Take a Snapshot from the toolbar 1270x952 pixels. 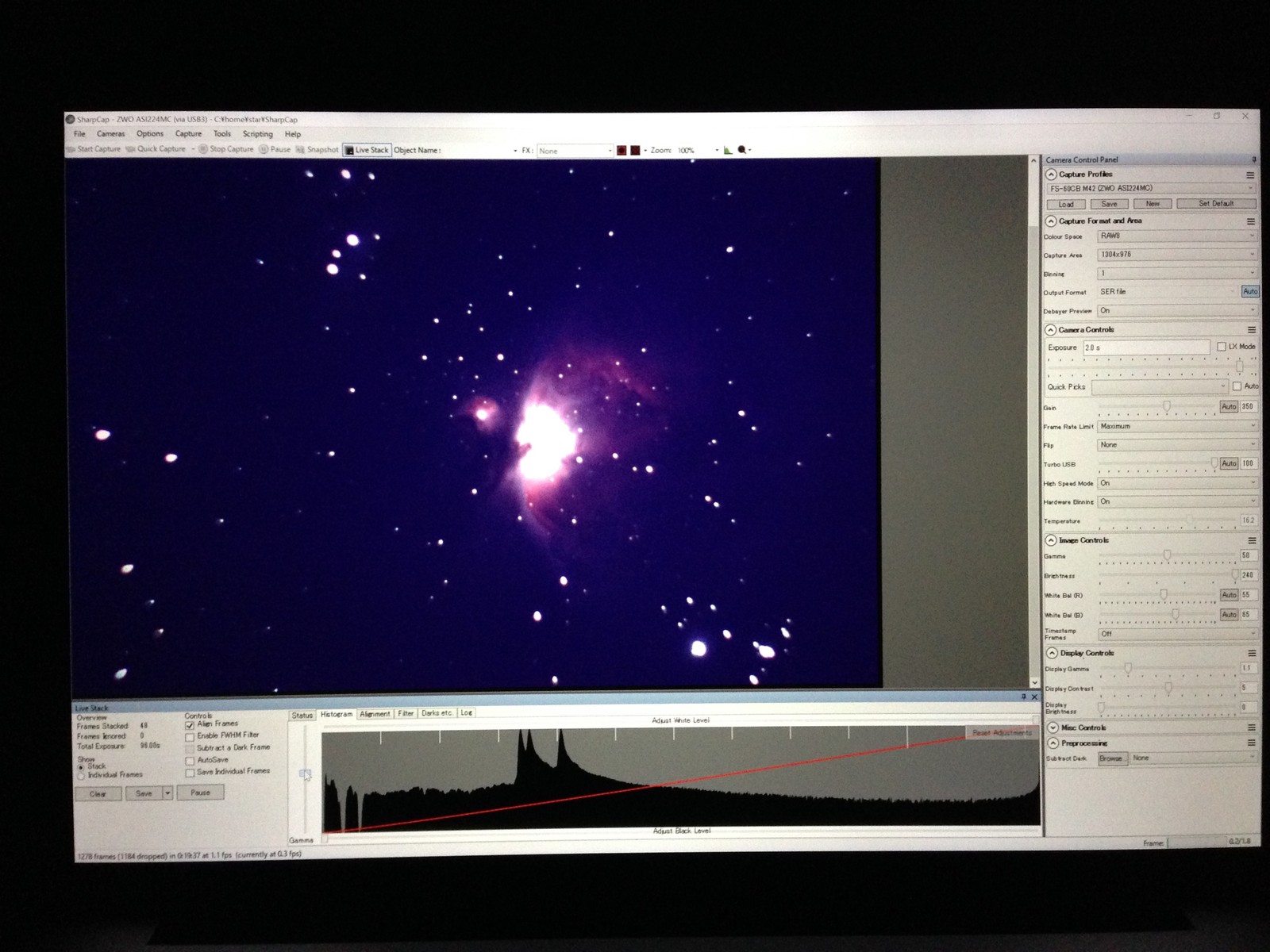[x=317, y=149]
